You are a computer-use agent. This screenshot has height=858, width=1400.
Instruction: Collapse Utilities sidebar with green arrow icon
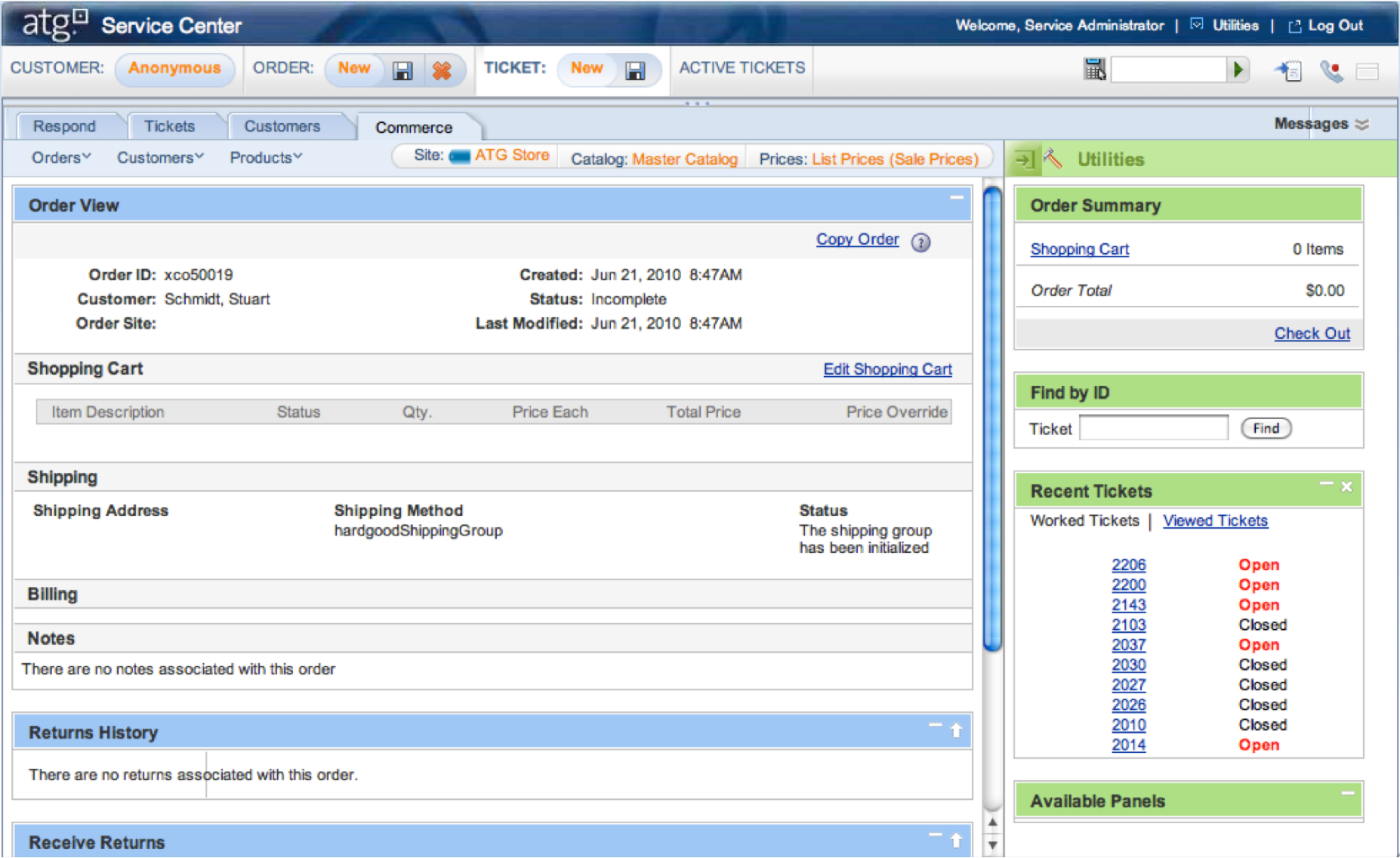tap(1025, 159)
